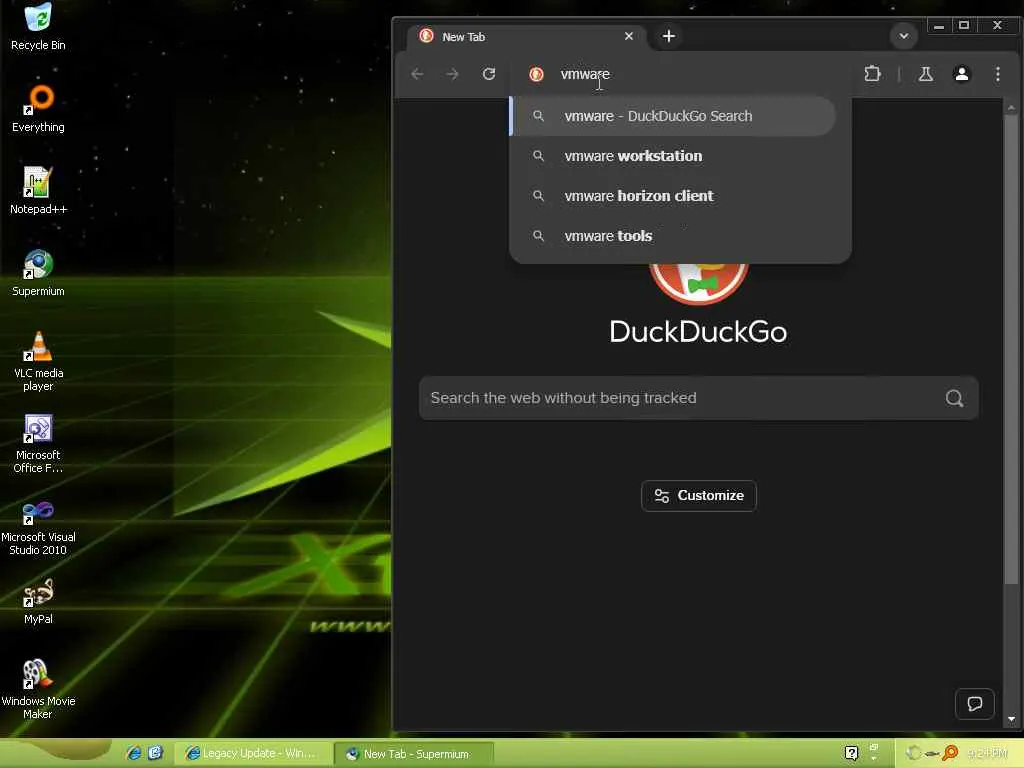Switch to New Tab - Supermium taskbar button

point(414,754)
